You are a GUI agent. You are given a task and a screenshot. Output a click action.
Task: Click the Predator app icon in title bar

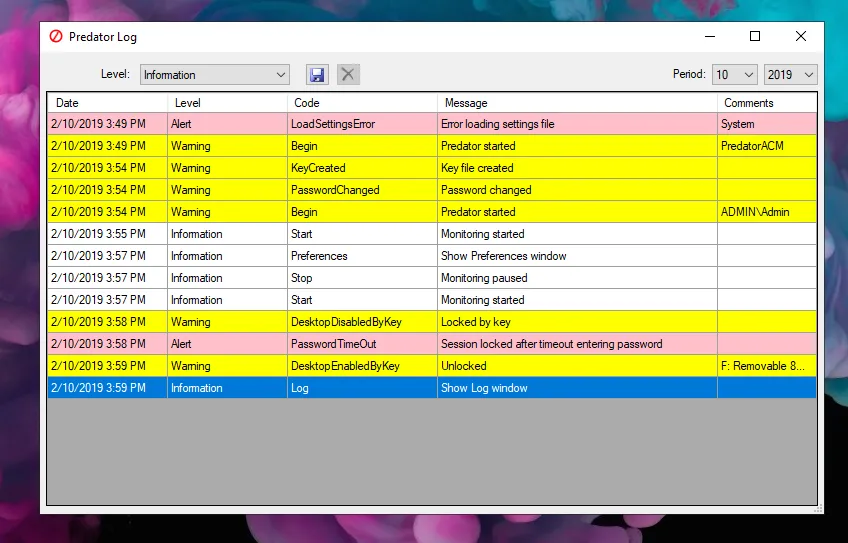click(56, 37)
